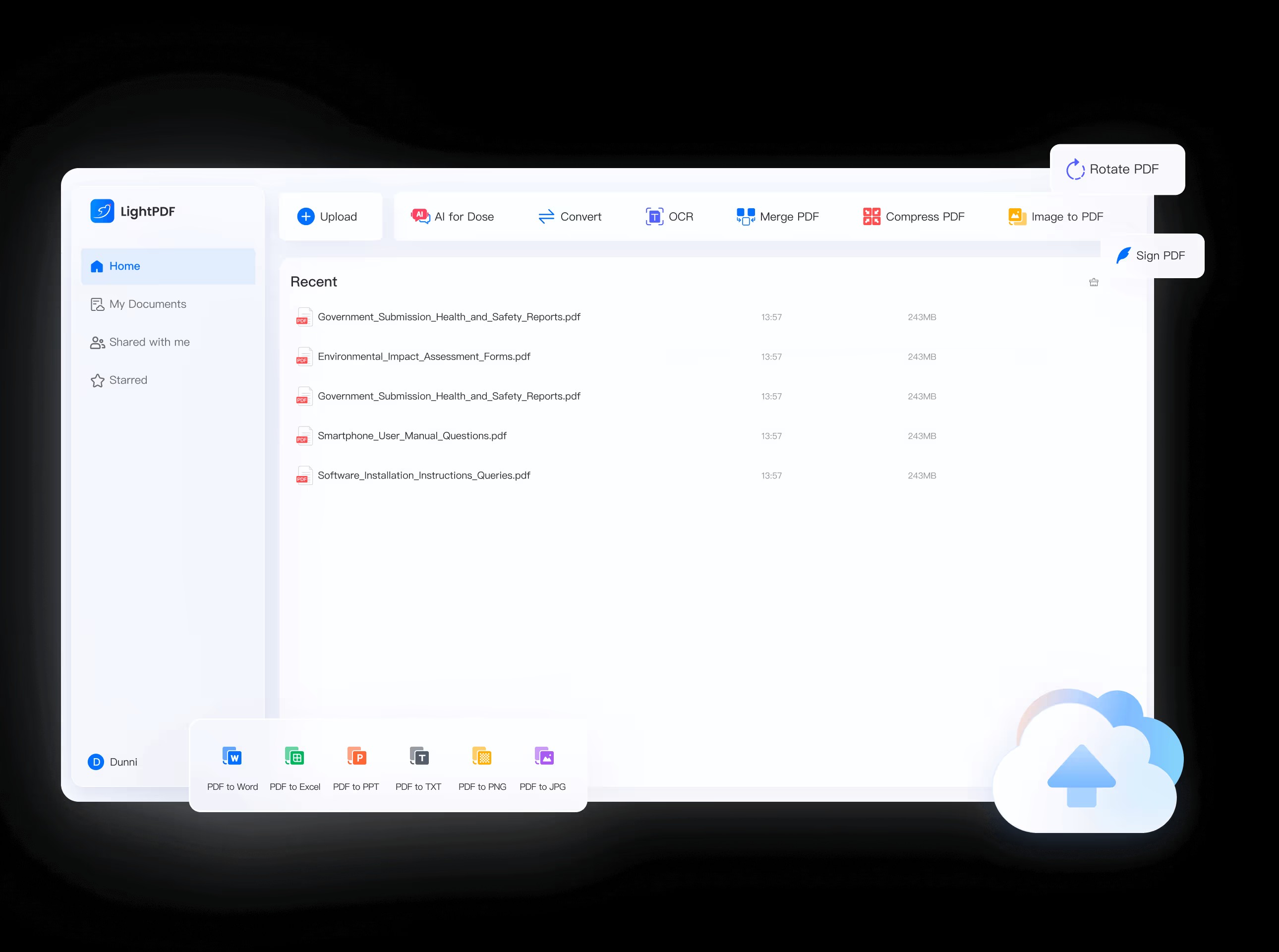Open Smartphone_User_Manual_Questions.pdf
The height and width of the screenshot is (952, 1279).
click(x=411, y=436)
